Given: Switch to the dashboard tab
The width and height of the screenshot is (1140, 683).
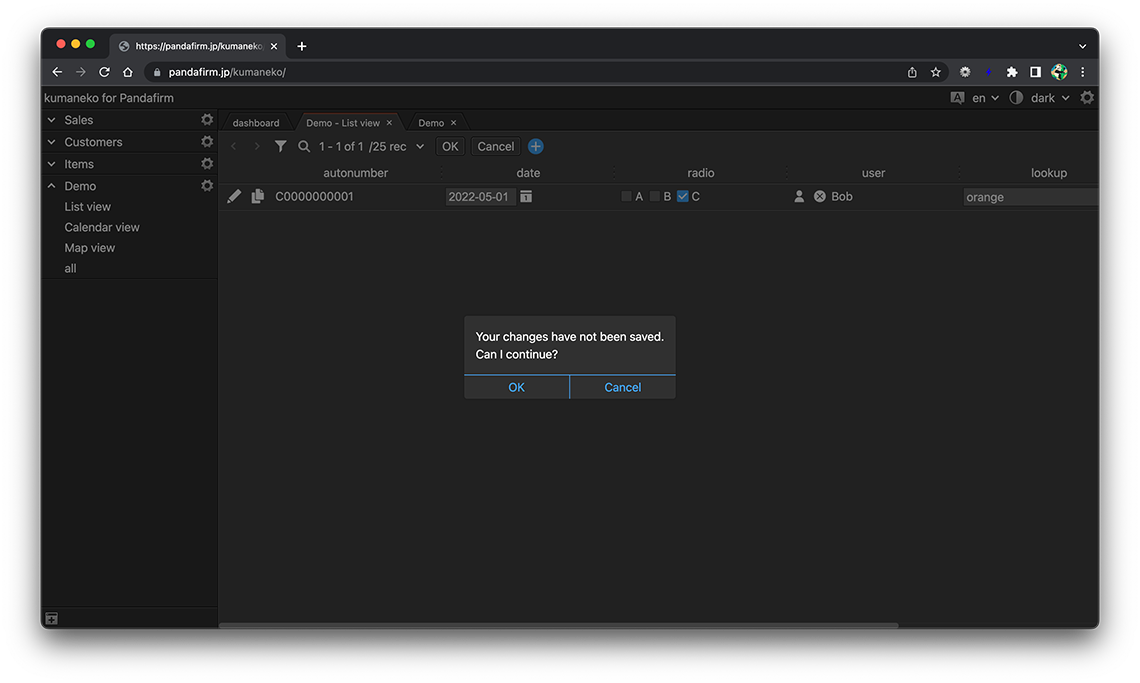Looking at the screenshot, I should [256, 123].
